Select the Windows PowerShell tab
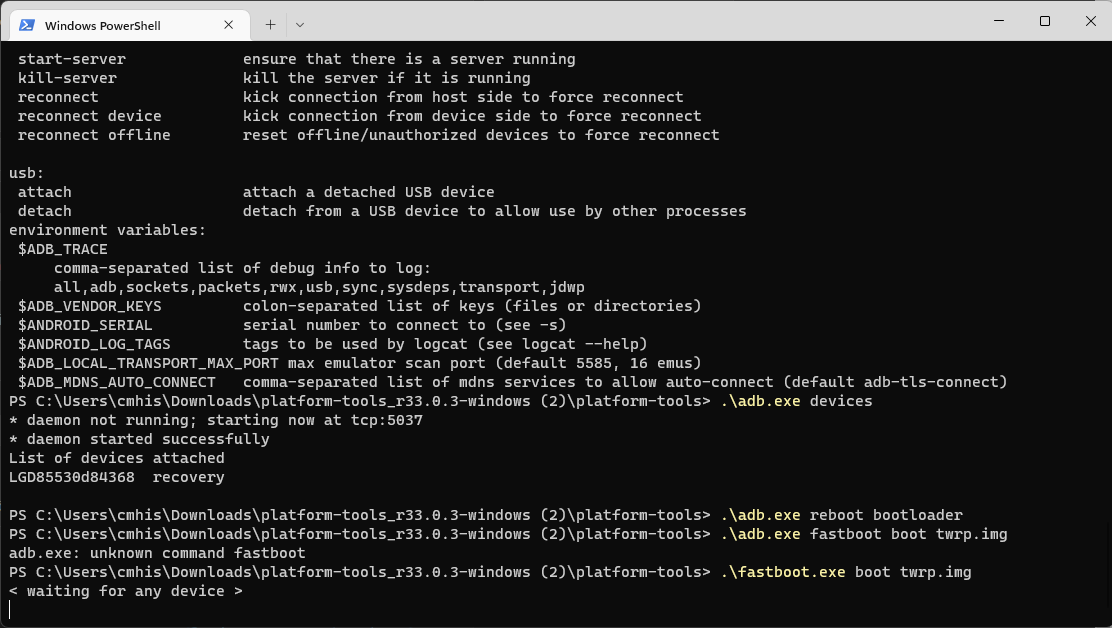The image size is (1112, 628). click(110, 25)
